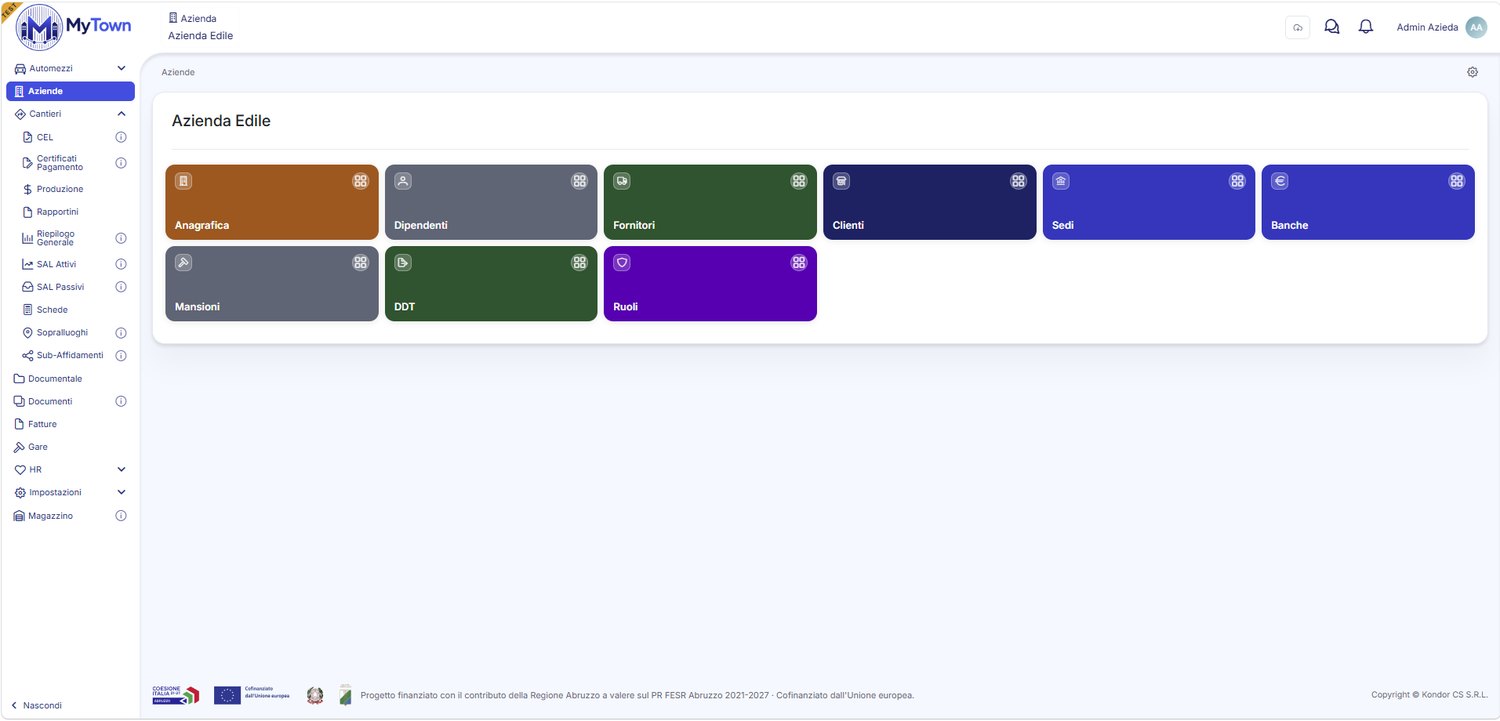Open page settings gear icon
Image resolution: width=1500 pixels, height=721 pixels.
(x=1473, y=72)
